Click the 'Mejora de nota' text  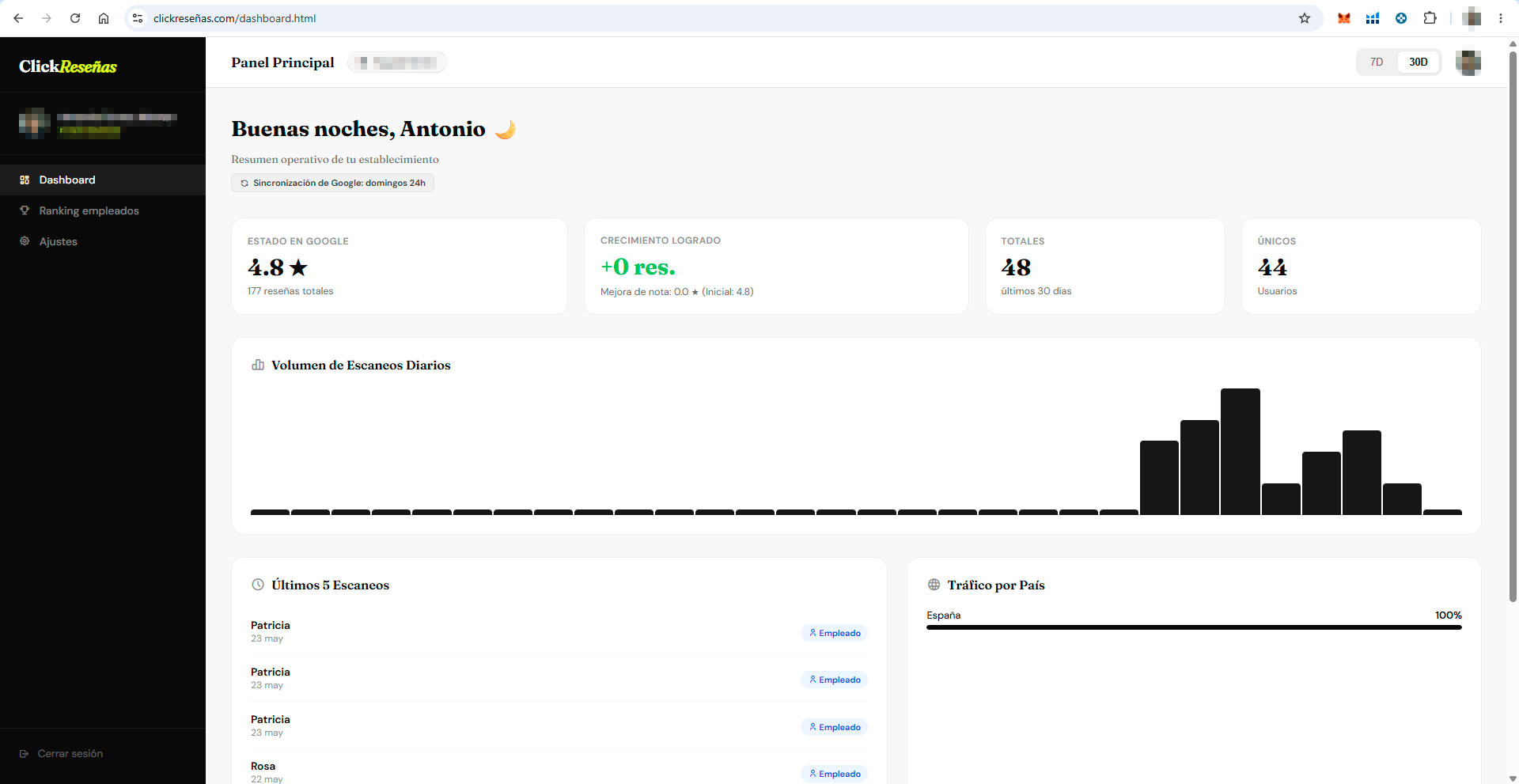(x=676, y=292)
